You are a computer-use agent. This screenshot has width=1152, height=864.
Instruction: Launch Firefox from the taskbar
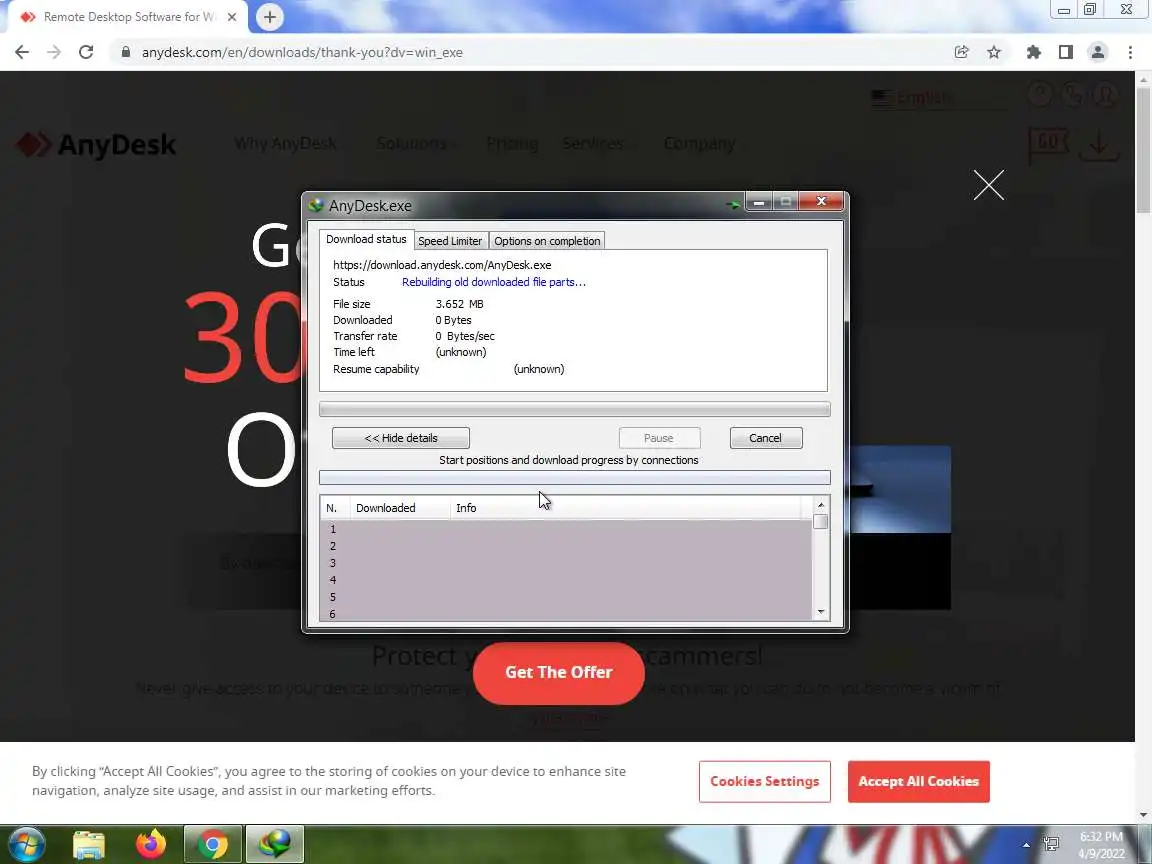click(x=151, y=845)
